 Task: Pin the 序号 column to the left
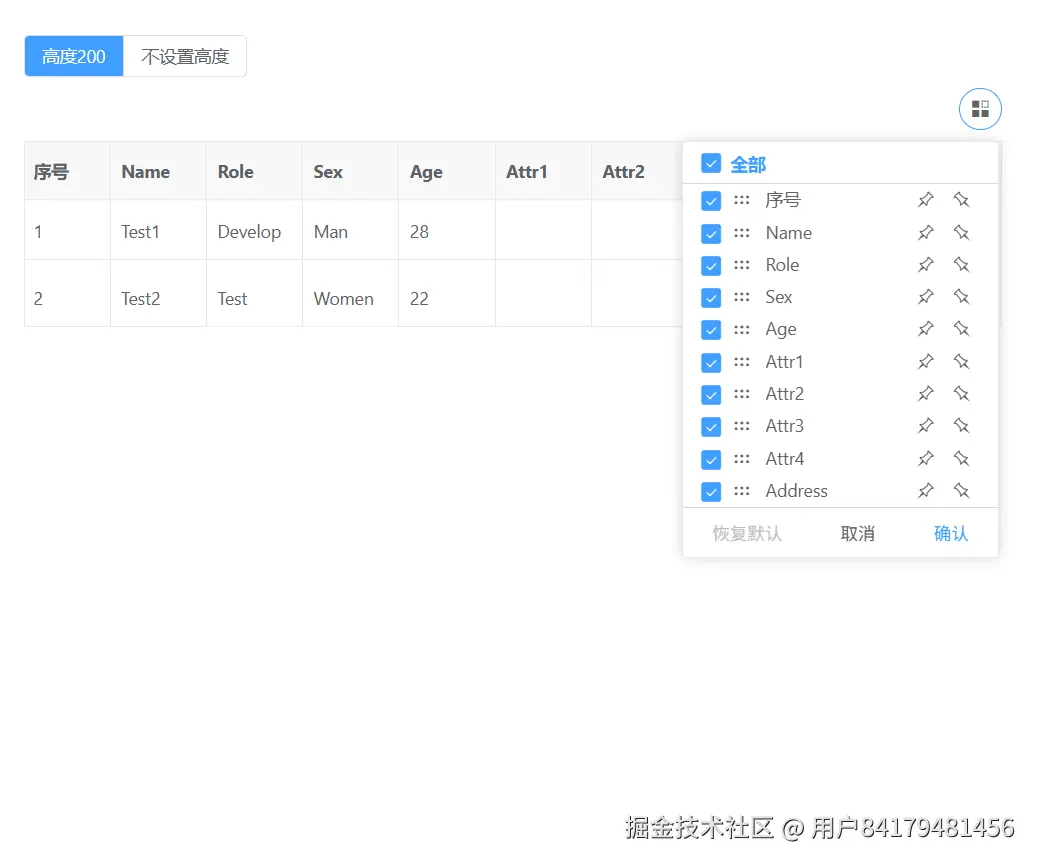[x=926, y=200]
